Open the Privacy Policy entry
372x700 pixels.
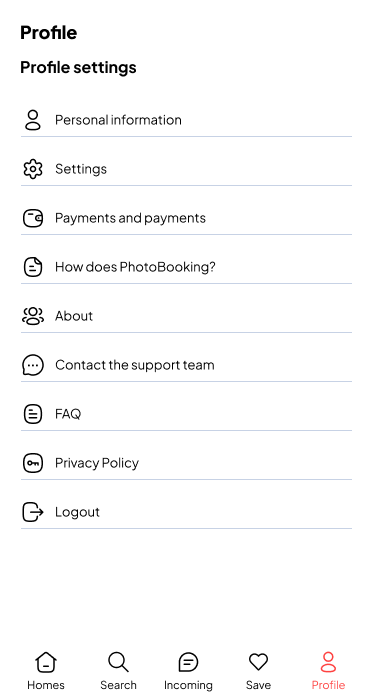(186, 463)
